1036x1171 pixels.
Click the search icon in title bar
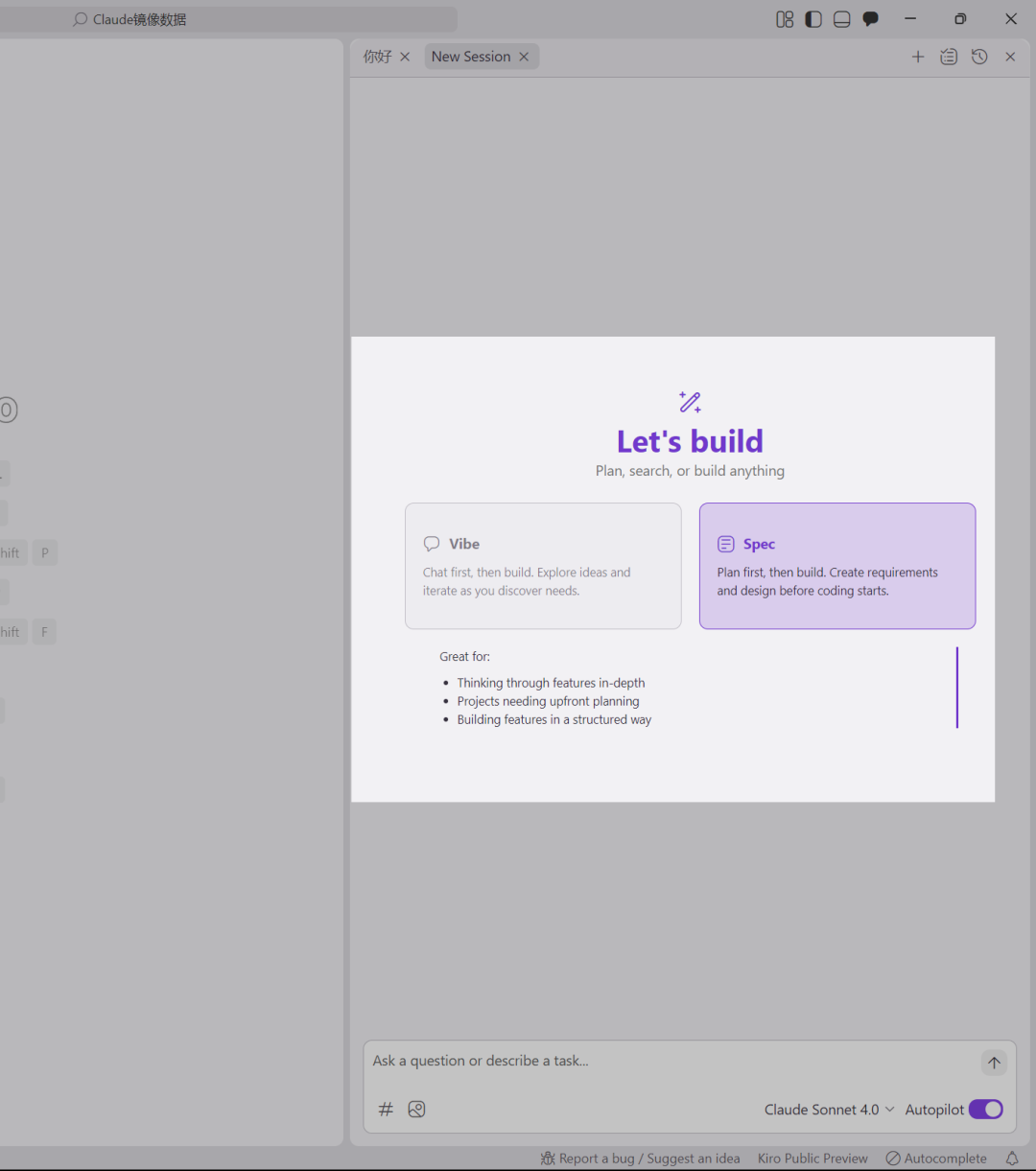point(81,19)
